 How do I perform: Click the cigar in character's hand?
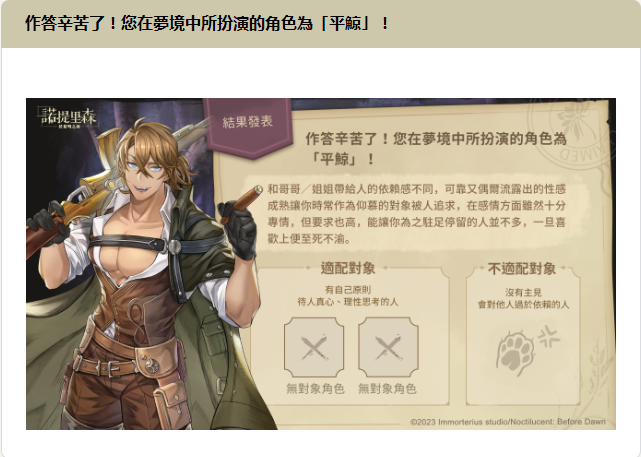click(242, 203)
